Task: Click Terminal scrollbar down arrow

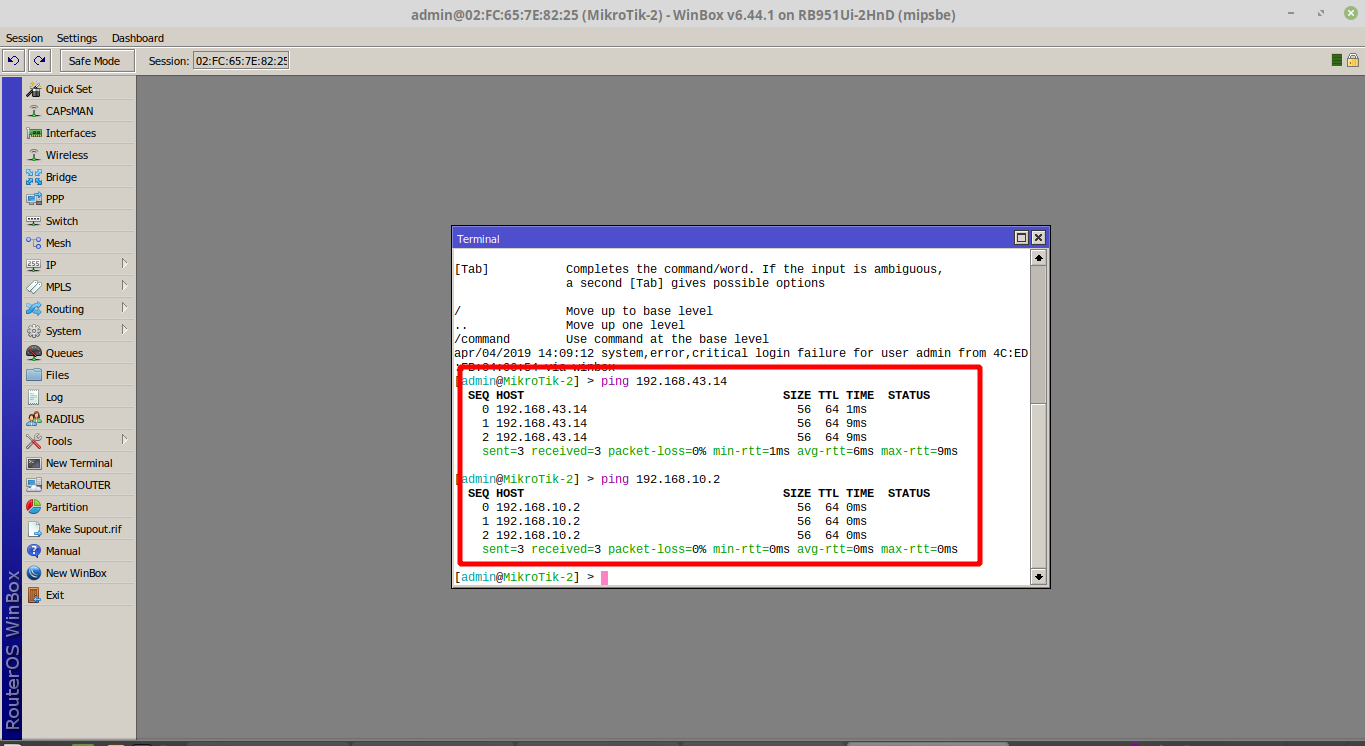Action: (1038, 577)
